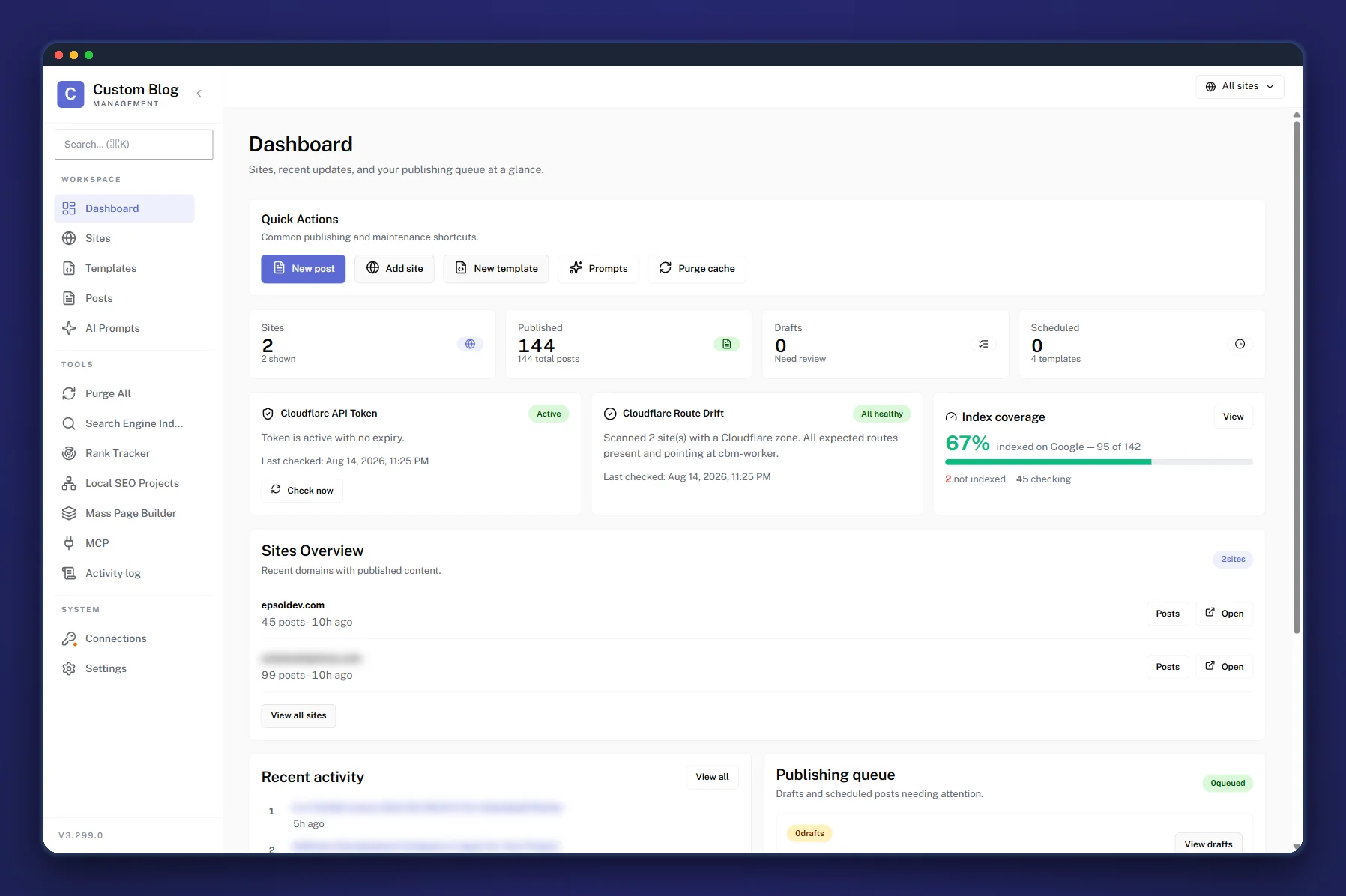Click the Connections key icon
Screen dimensions: 1346x896
point(69,638)
